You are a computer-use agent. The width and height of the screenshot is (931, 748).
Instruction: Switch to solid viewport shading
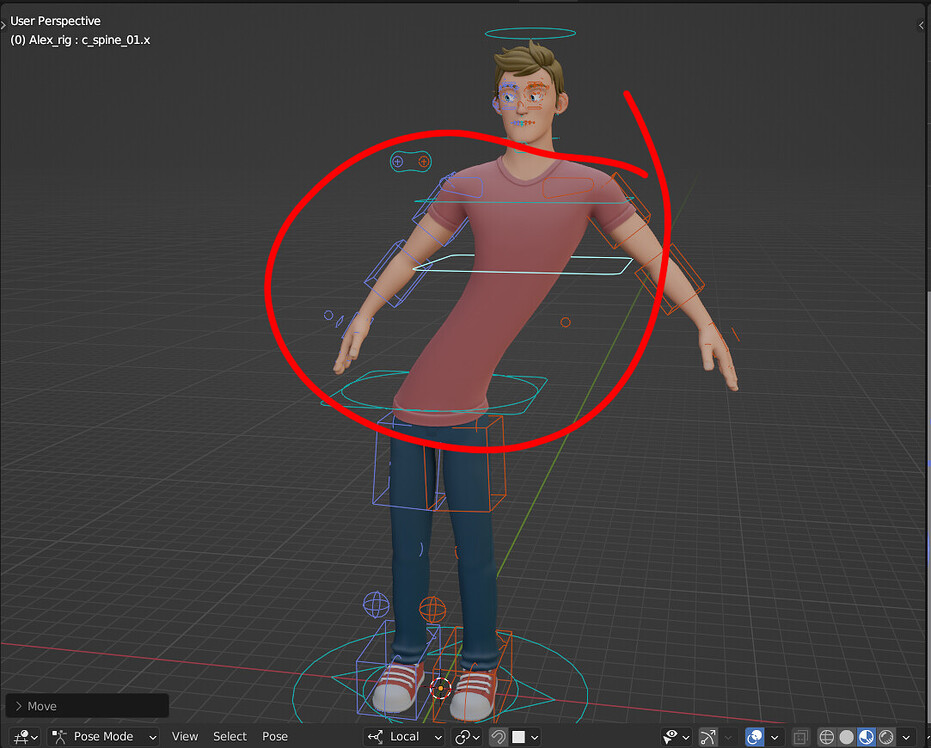pos(847,737)
